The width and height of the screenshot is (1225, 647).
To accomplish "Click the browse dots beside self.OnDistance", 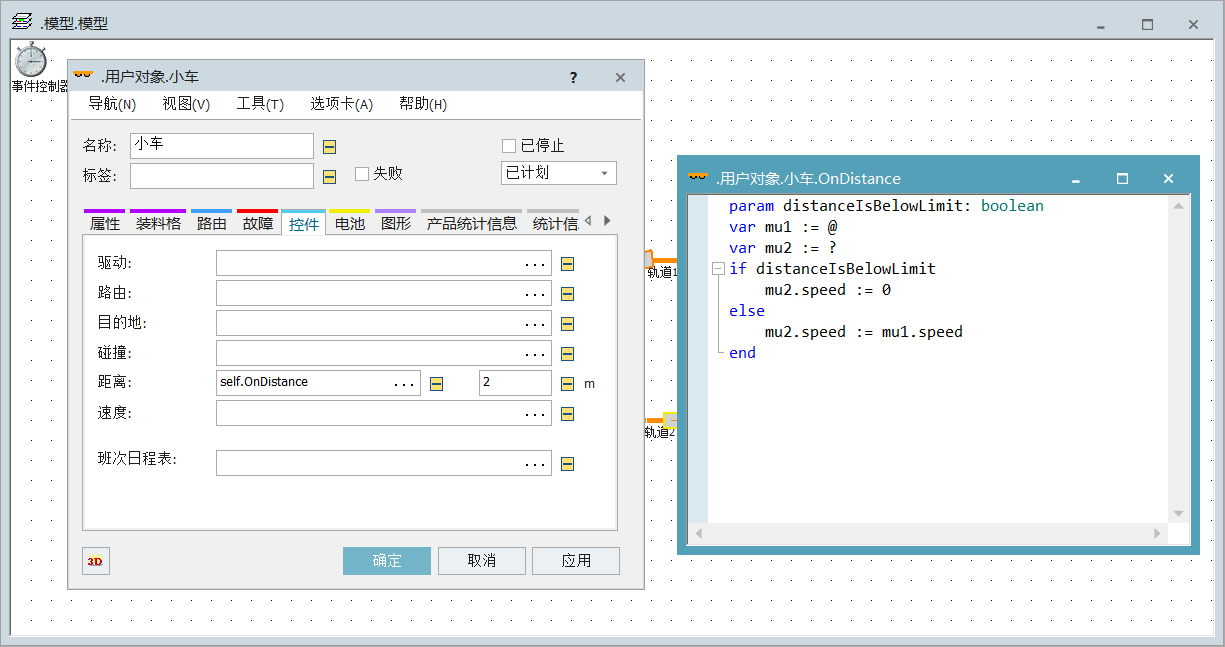I will tap(405, 384).
